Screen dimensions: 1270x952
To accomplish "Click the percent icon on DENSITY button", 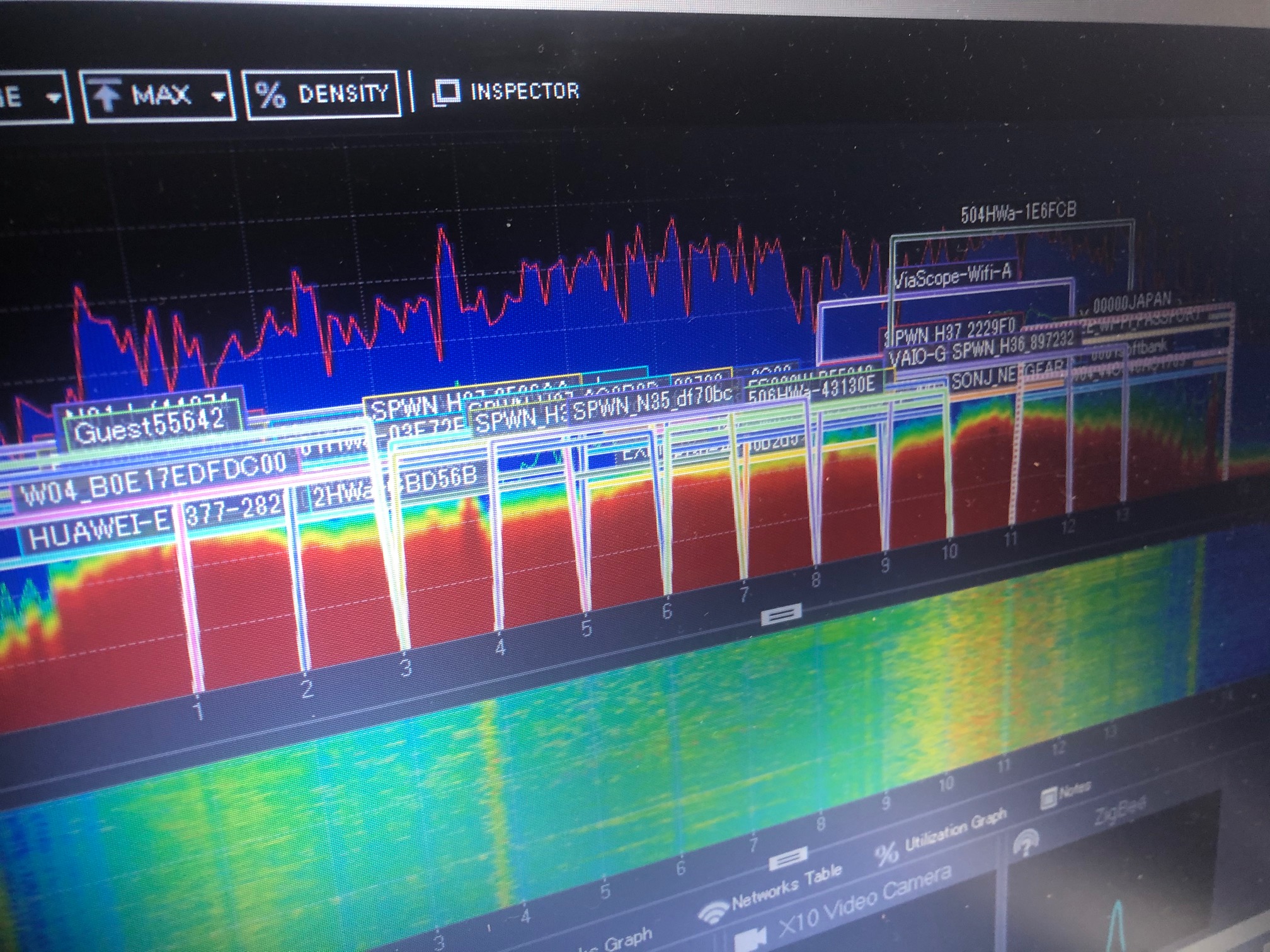I will click(270, 95).
